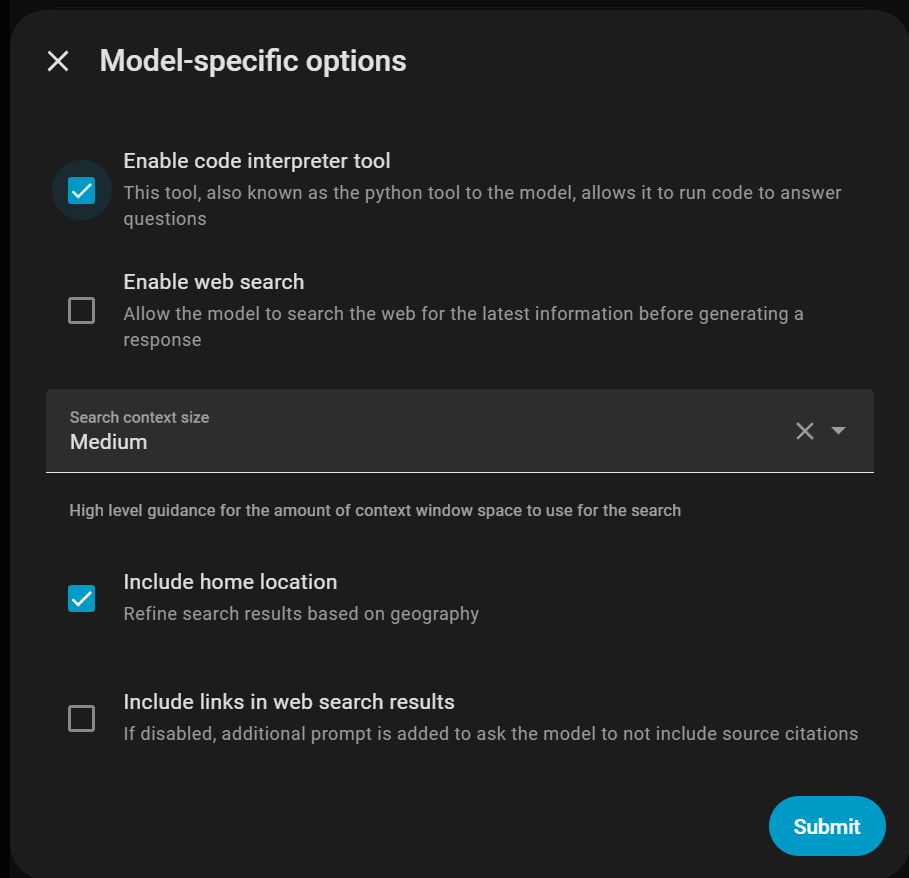Tick the Enable web search checkbox
This screenshot has width=909, height=878.
coord(81,311)
